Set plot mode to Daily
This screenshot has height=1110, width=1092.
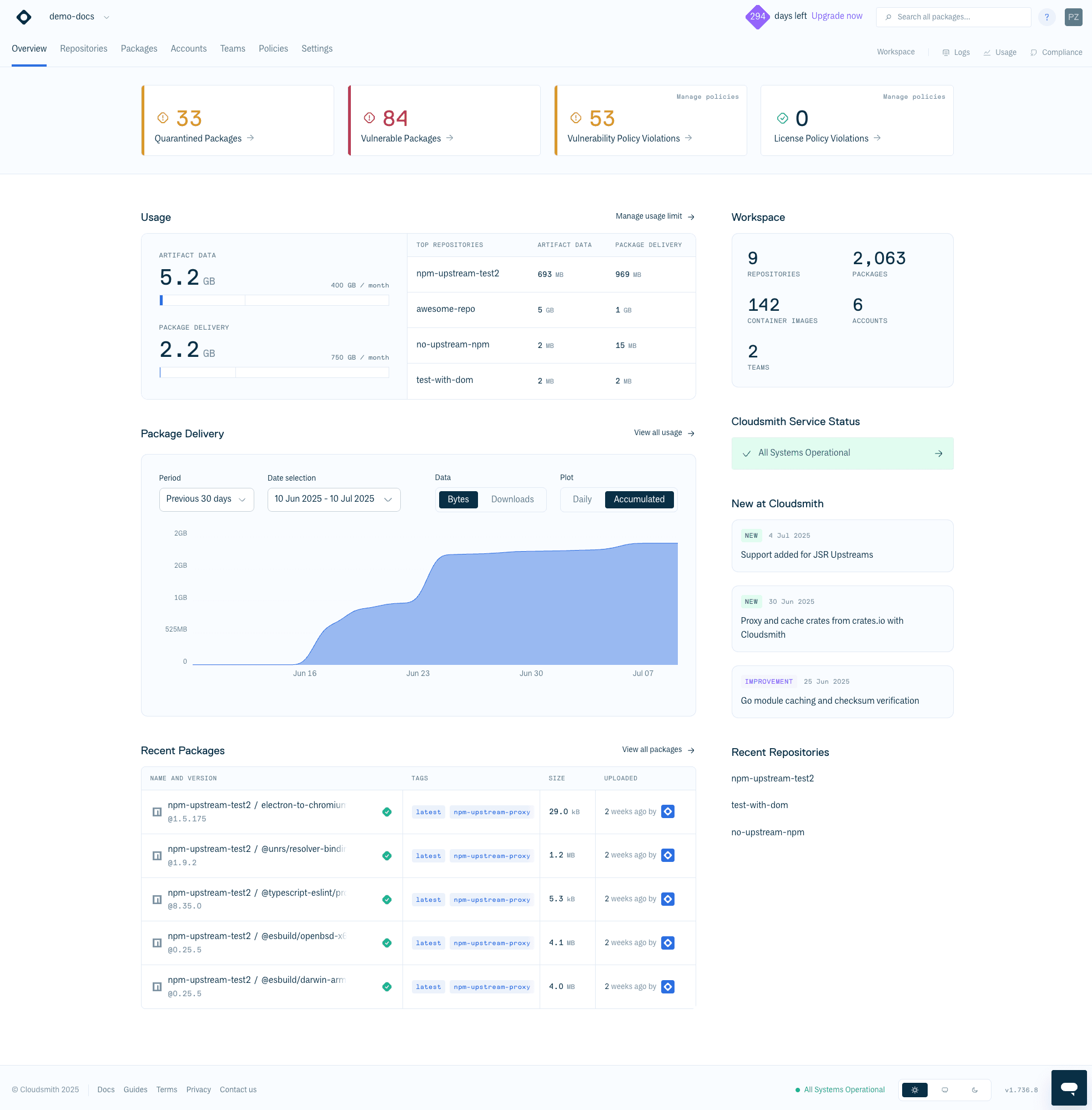click(582, 500)
